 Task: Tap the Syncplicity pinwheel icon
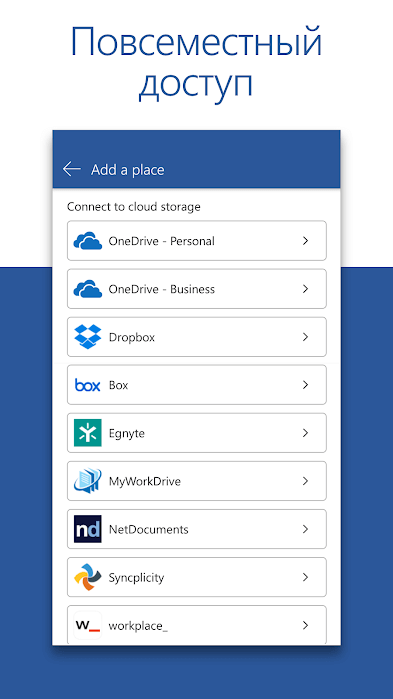(87, 577)
